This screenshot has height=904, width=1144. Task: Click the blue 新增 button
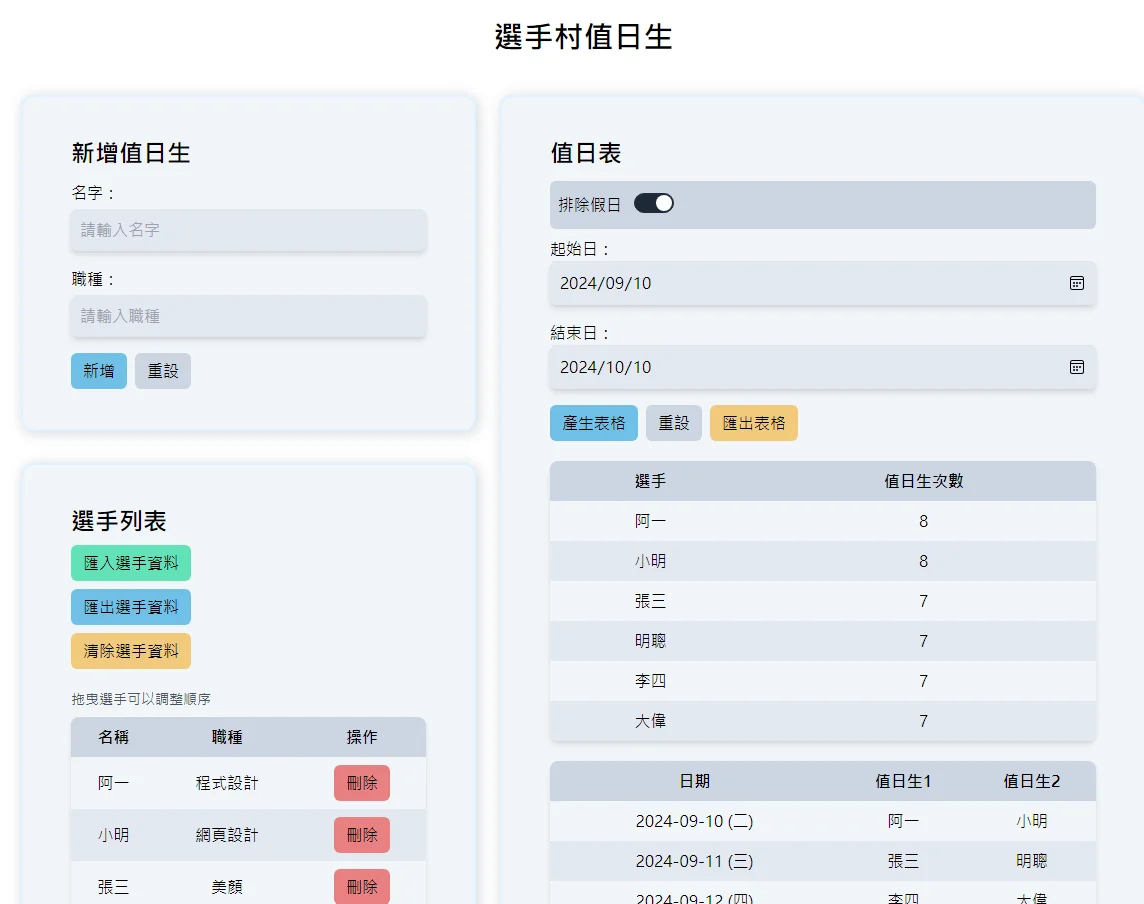click(x=98, y=371)
